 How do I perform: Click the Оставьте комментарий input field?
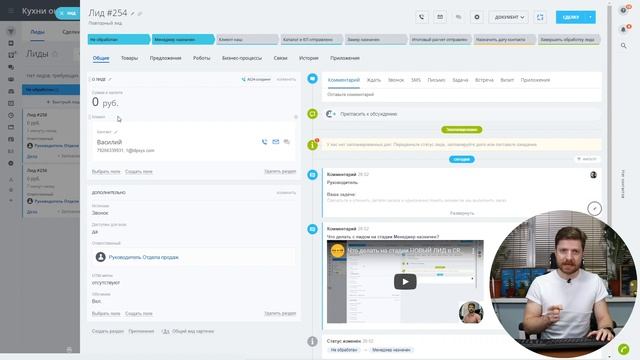tap(462, 94)
